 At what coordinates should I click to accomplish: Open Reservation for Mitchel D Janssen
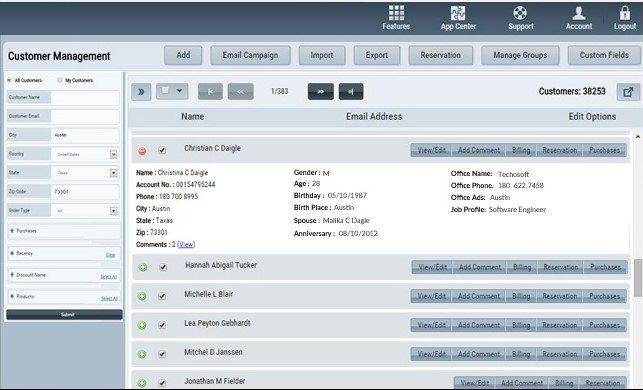click(560, 354)
